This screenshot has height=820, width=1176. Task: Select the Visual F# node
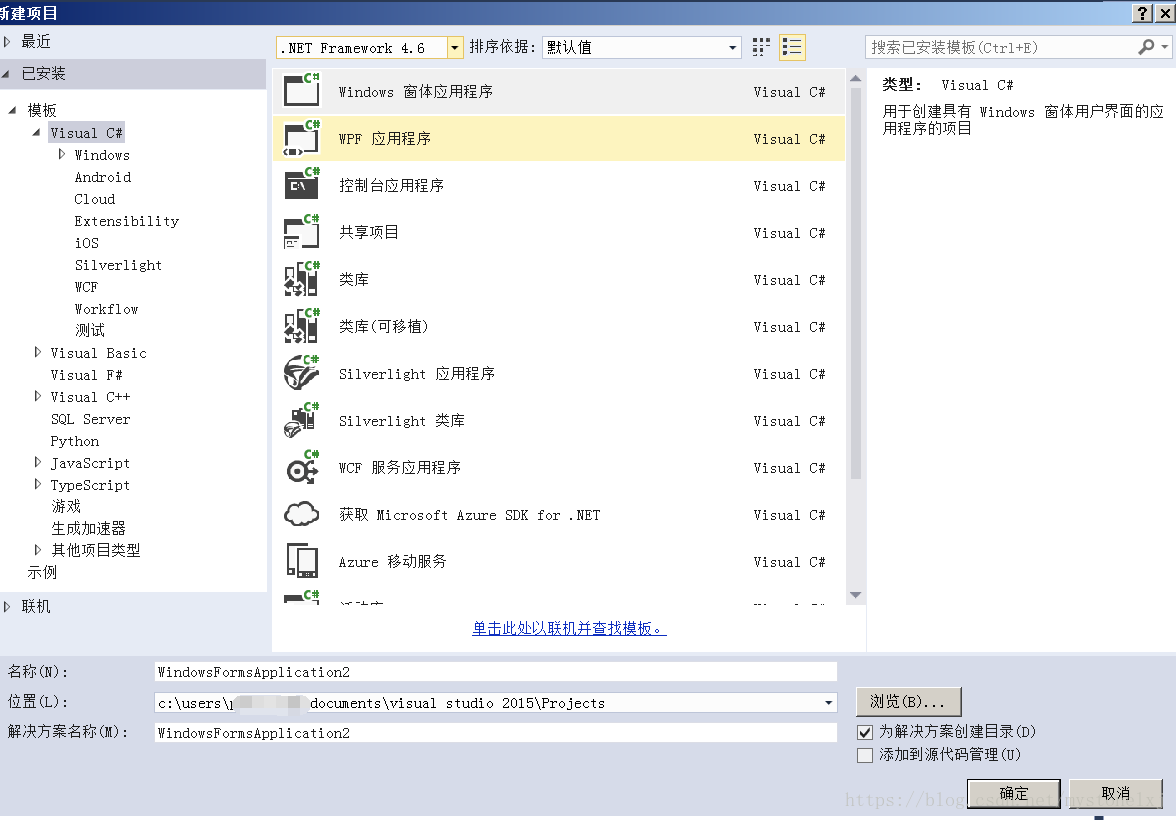[86, 375]
